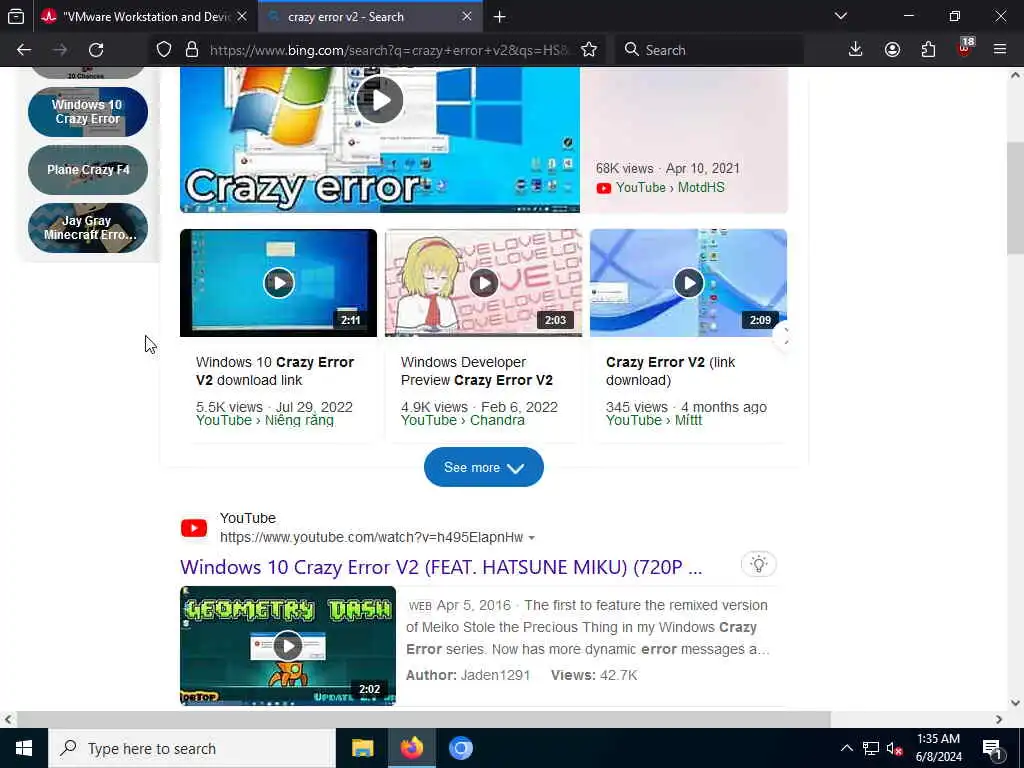Viewport: 1024px width, 768px height.
Task: Switch to VMware Workstation tab
Action: (144, 17)
